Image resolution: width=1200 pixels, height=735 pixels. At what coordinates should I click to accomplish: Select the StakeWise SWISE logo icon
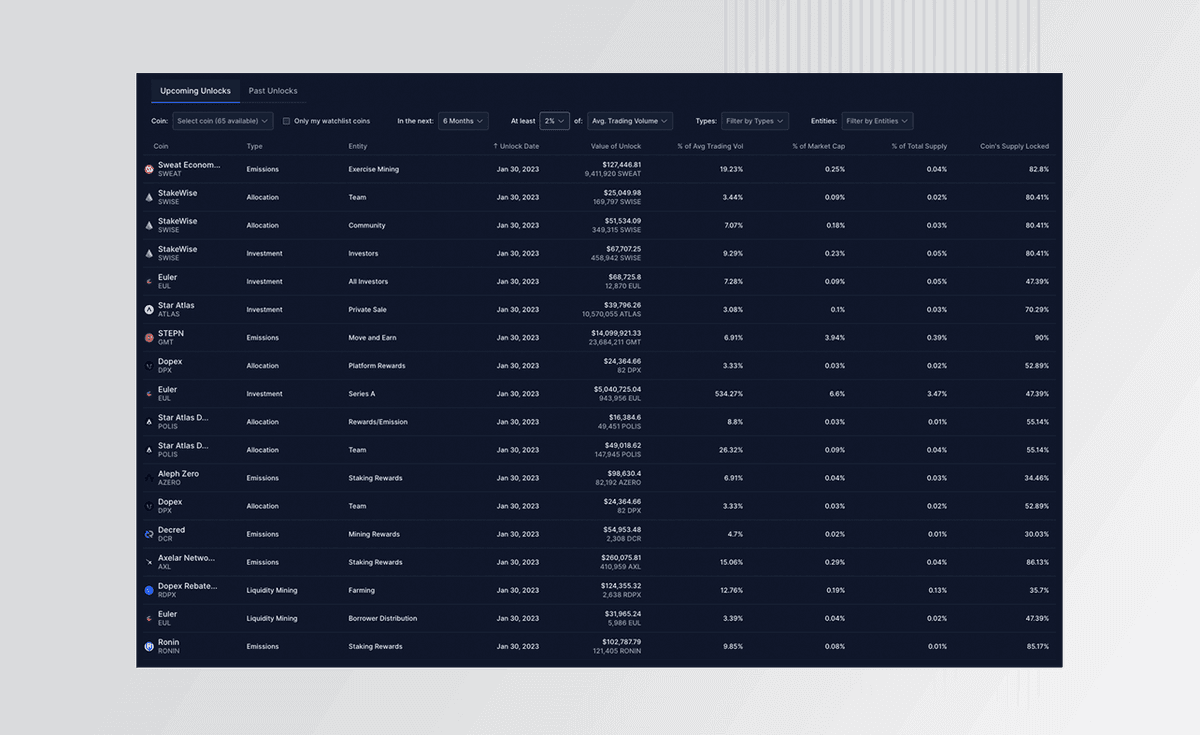tap(149, 196)
